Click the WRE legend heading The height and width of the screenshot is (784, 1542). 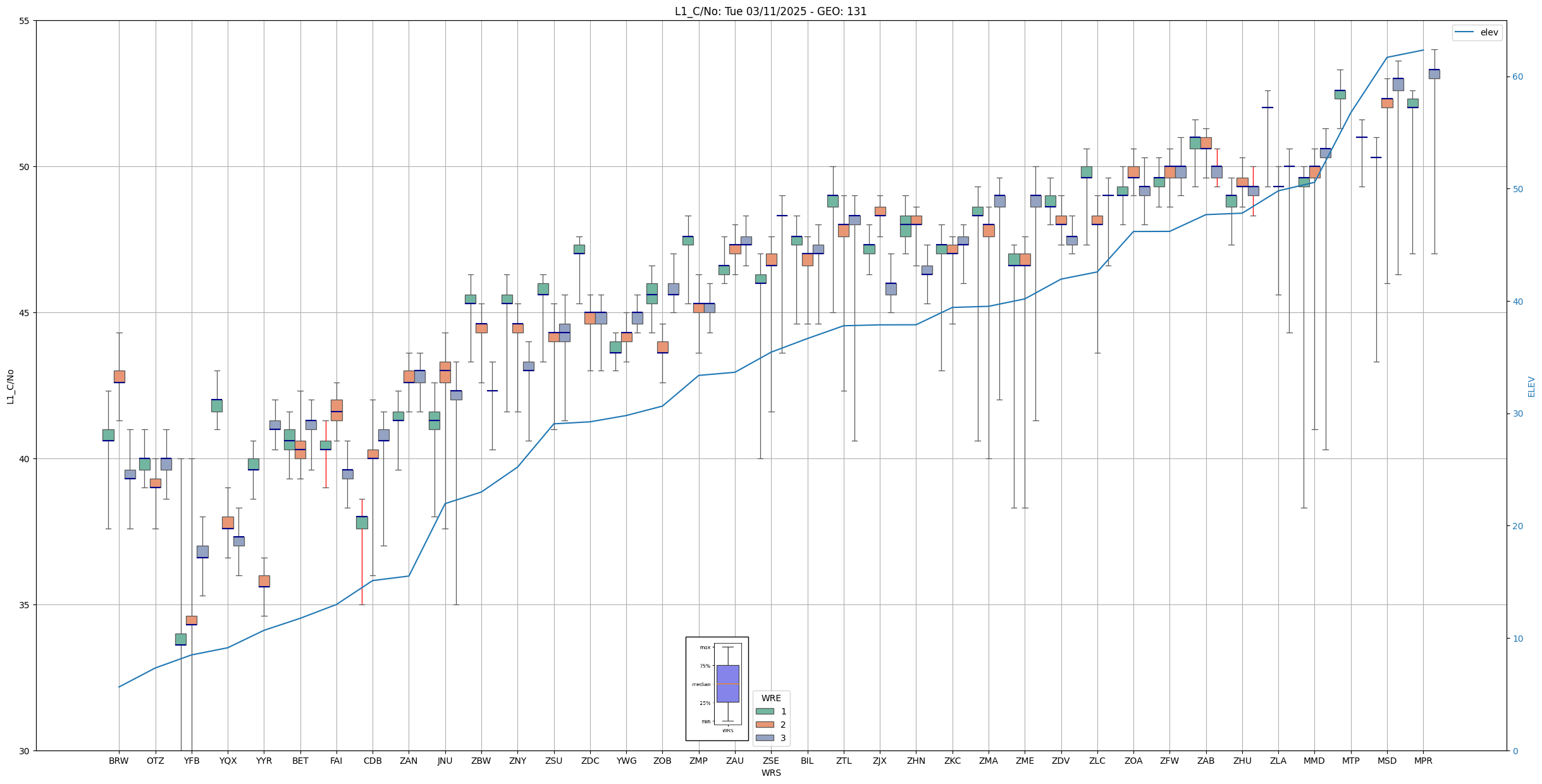tap(771, 698)
